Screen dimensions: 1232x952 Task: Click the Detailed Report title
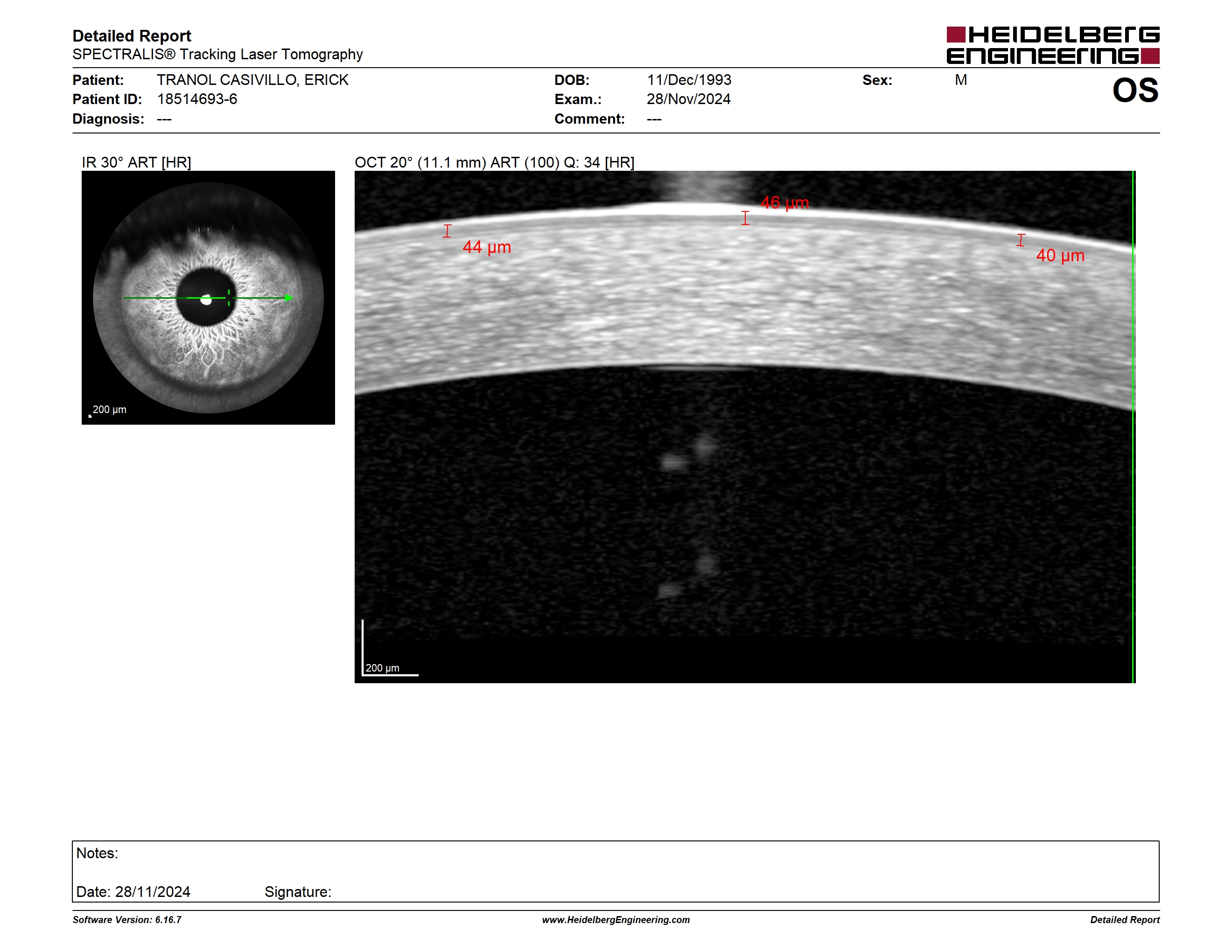pos(132,36)
